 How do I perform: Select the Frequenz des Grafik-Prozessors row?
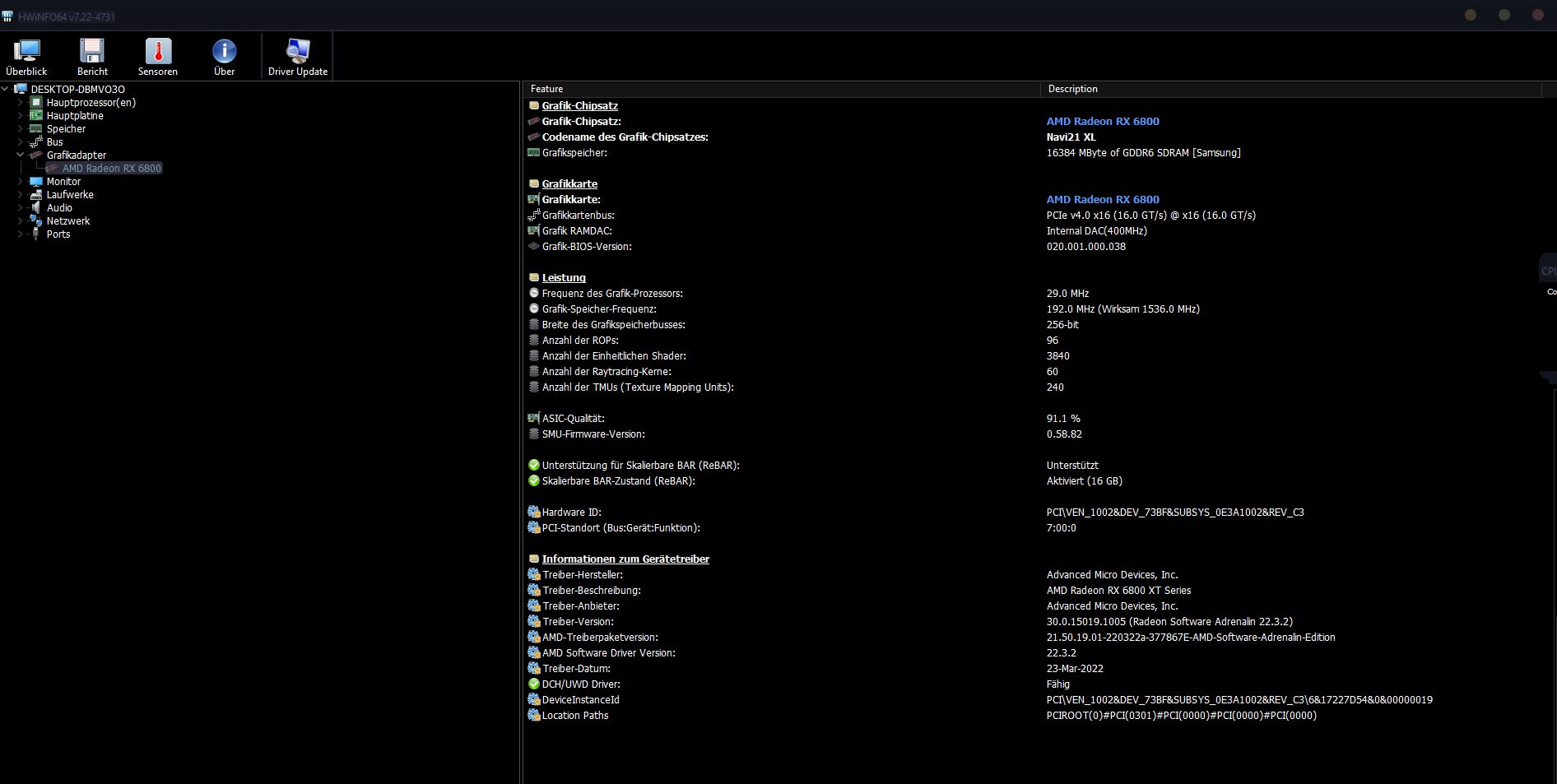(x=1034, y=294)
